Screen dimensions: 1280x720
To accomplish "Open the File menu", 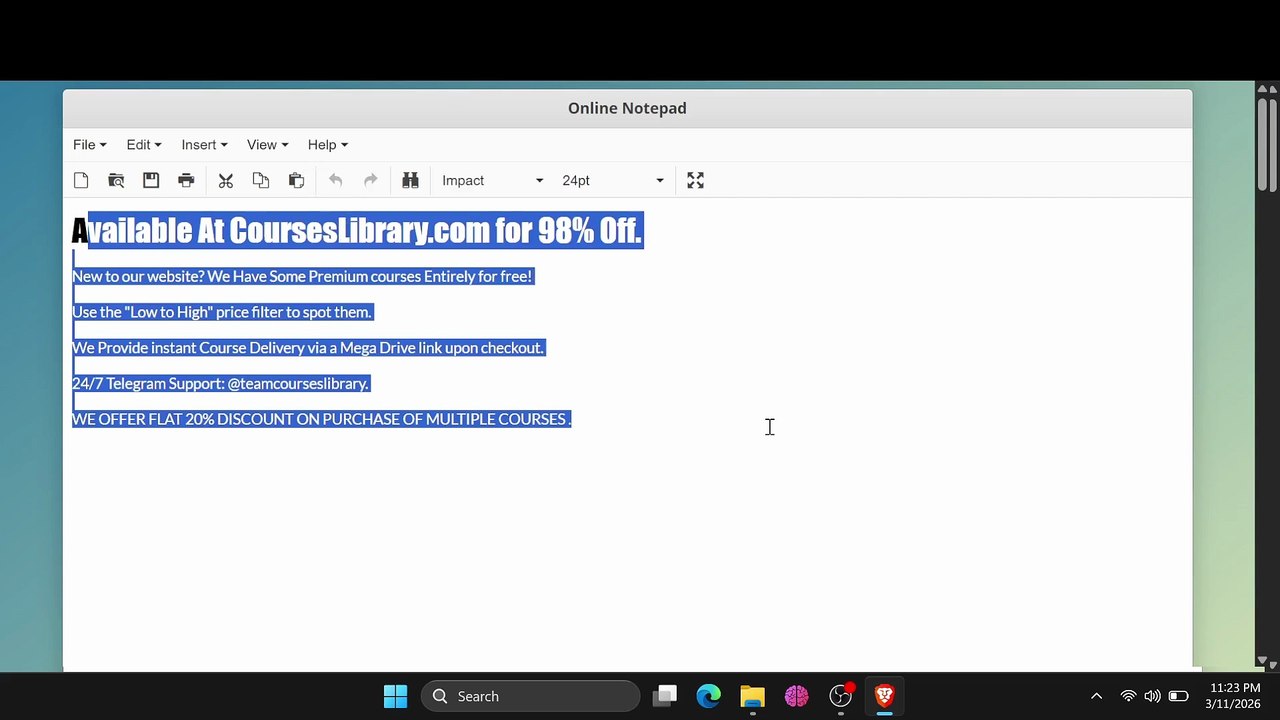I will pyautogui.click(x=90, y=145).
